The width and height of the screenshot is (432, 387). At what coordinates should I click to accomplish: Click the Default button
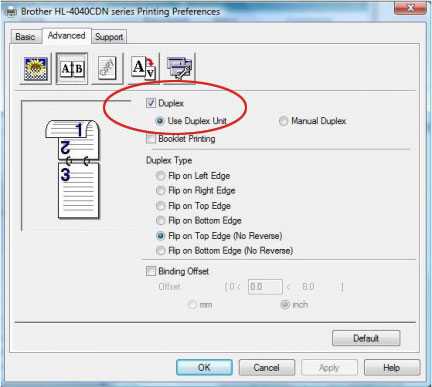pyautogui.click(x=366, y=338)
